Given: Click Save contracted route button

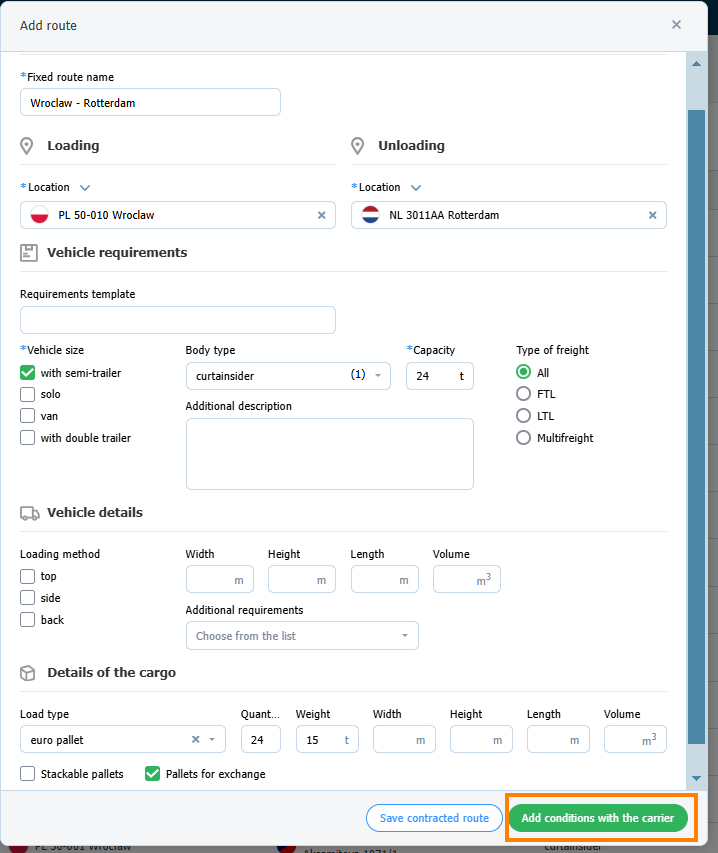Looking at the screenshot, I should (x=434, y=818).
